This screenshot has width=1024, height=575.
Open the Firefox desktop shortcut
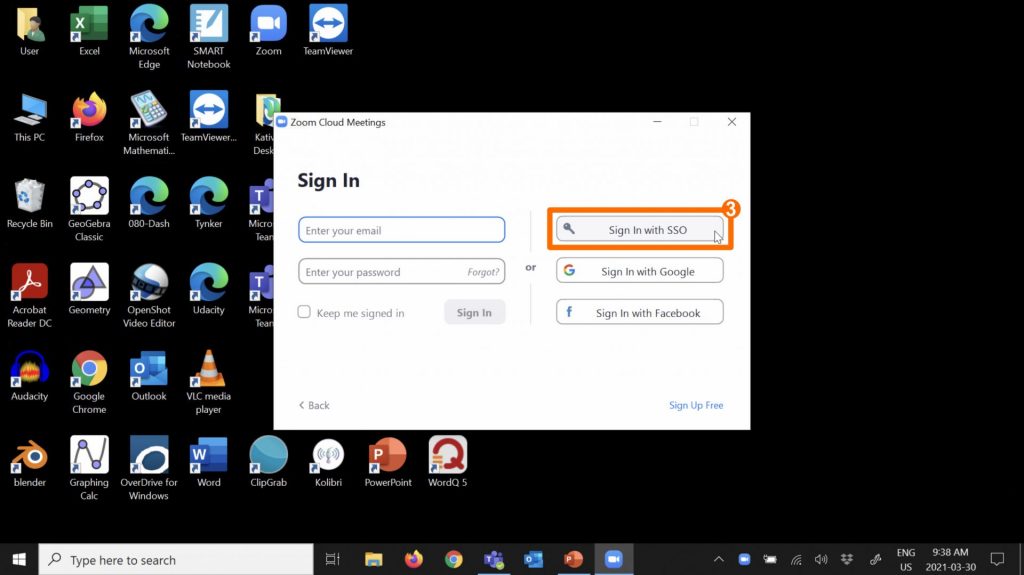pyautogui.click(x=89, y=112)
